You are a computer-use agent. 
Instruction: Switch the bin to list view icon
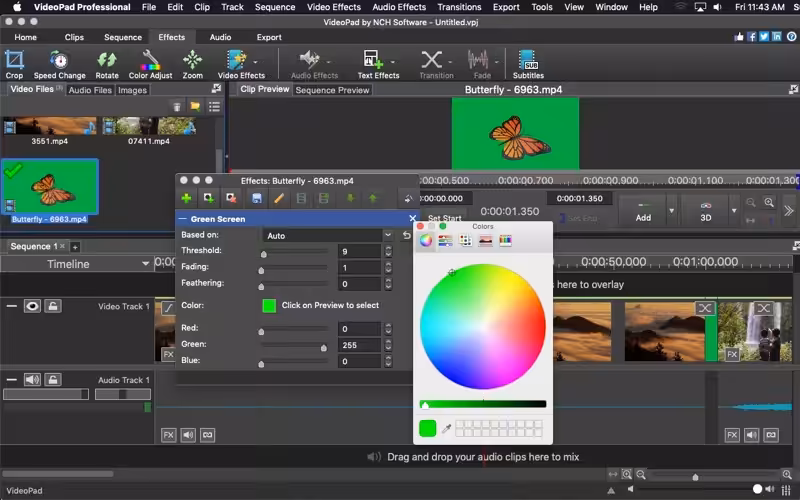click(x=214, y=106)
